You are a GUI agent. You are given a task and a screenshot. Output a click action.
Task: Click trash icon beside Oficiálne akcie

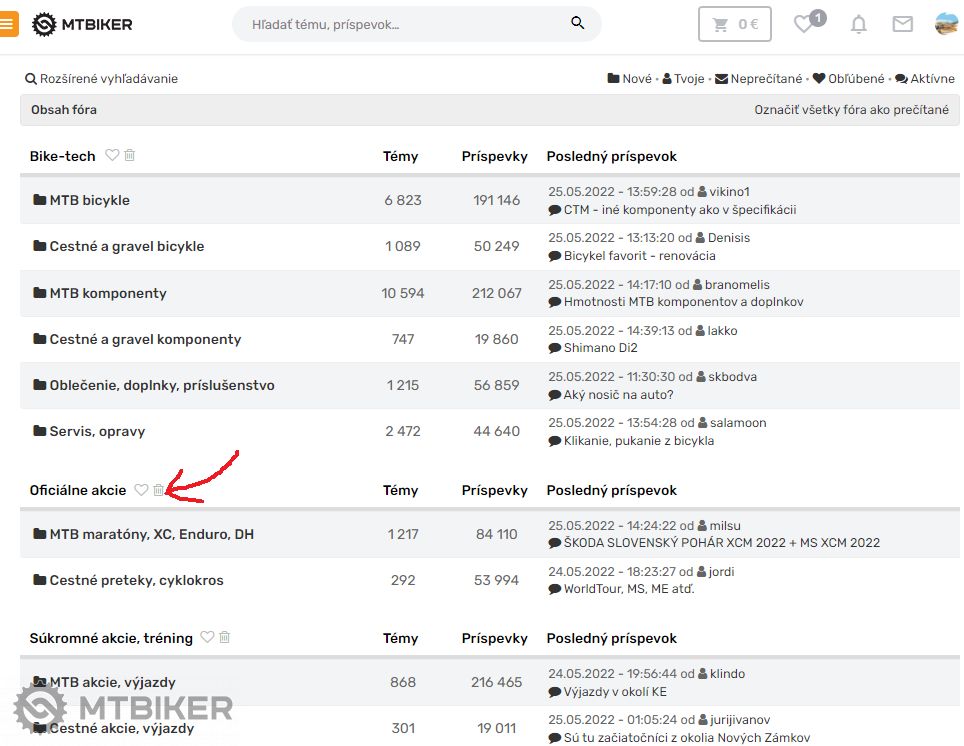158,490
